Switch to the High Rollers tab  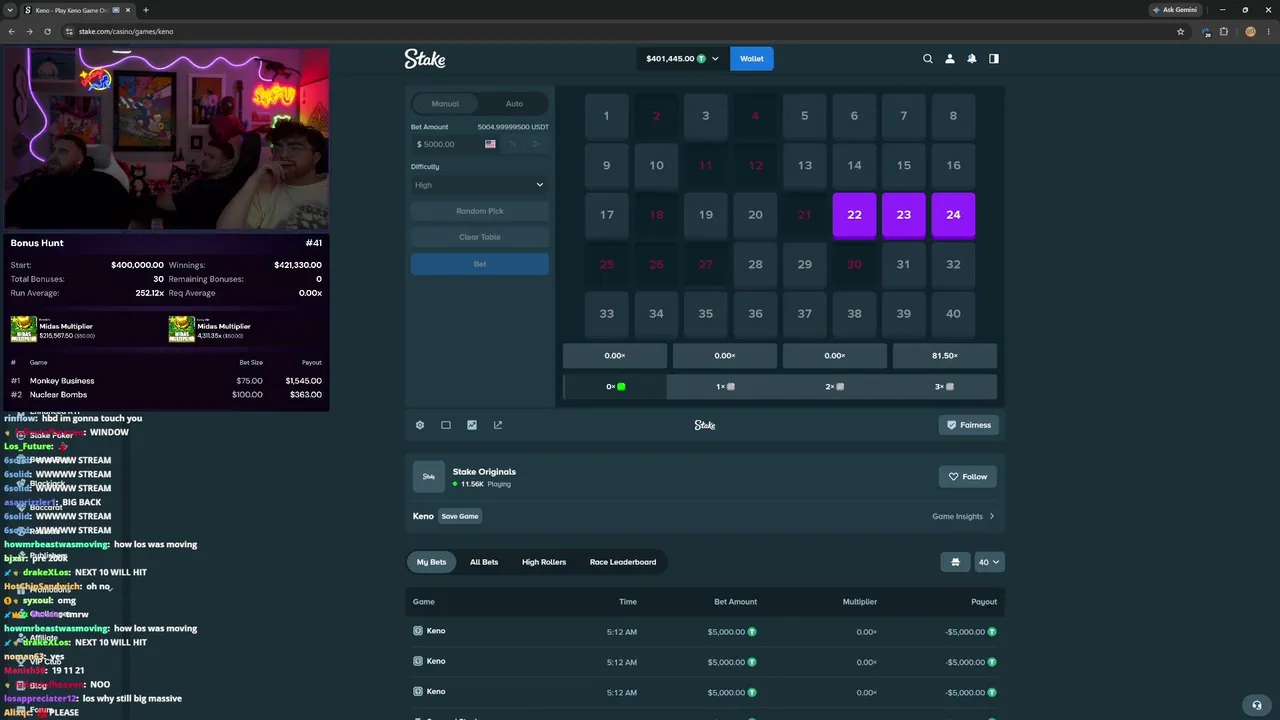[x=544, y=562]
